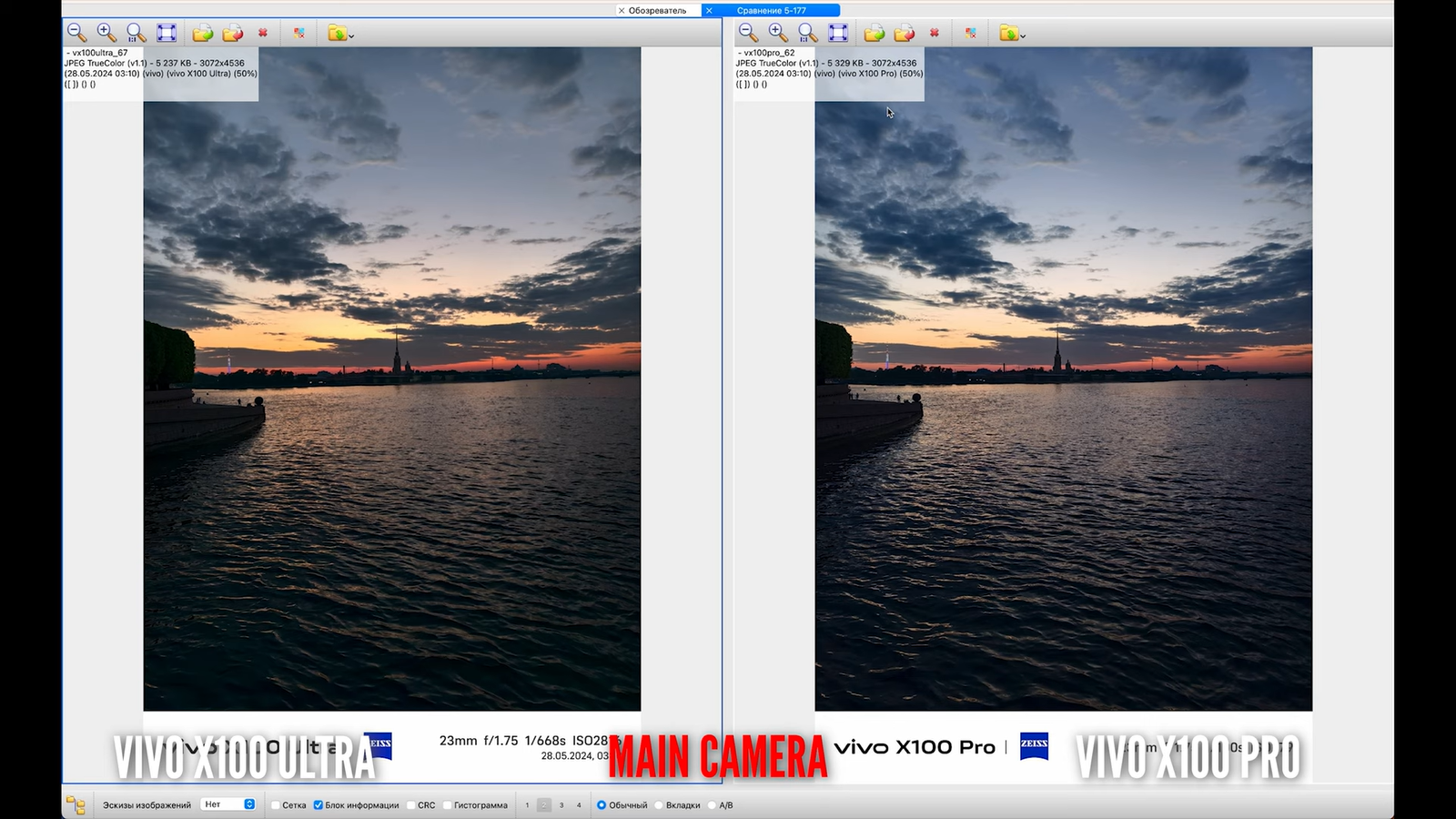Click the folder tree icon in bottom bar
The width and height of the screenshot is (1456, 819).
tap(76, 805)
